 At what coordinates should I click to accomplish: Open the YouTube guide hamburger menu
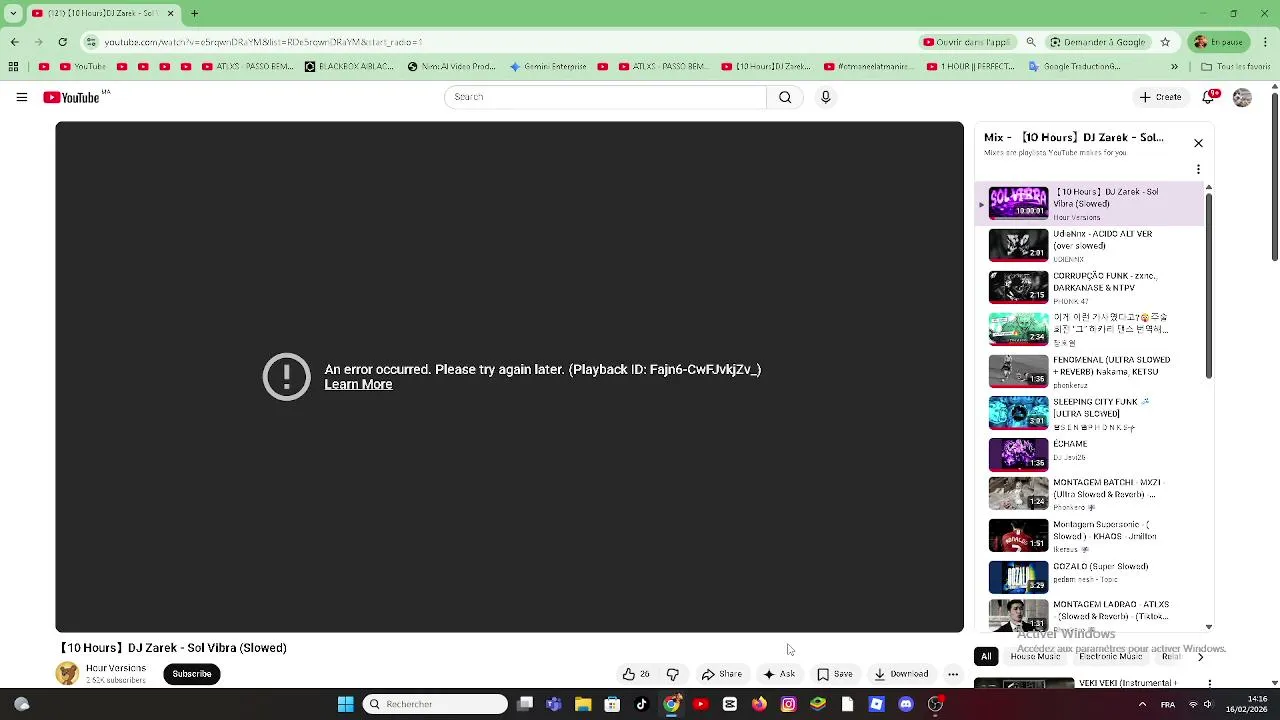(21, 97)
